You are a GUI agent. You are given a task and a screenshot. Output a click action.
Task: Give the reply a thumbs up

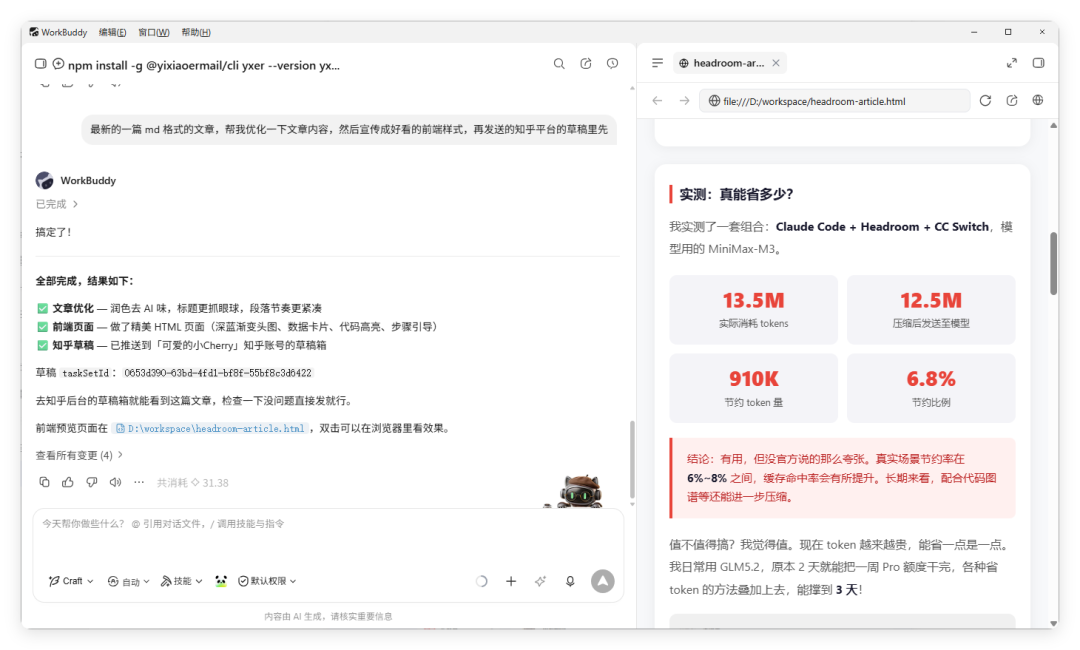[x=68, y=482]
